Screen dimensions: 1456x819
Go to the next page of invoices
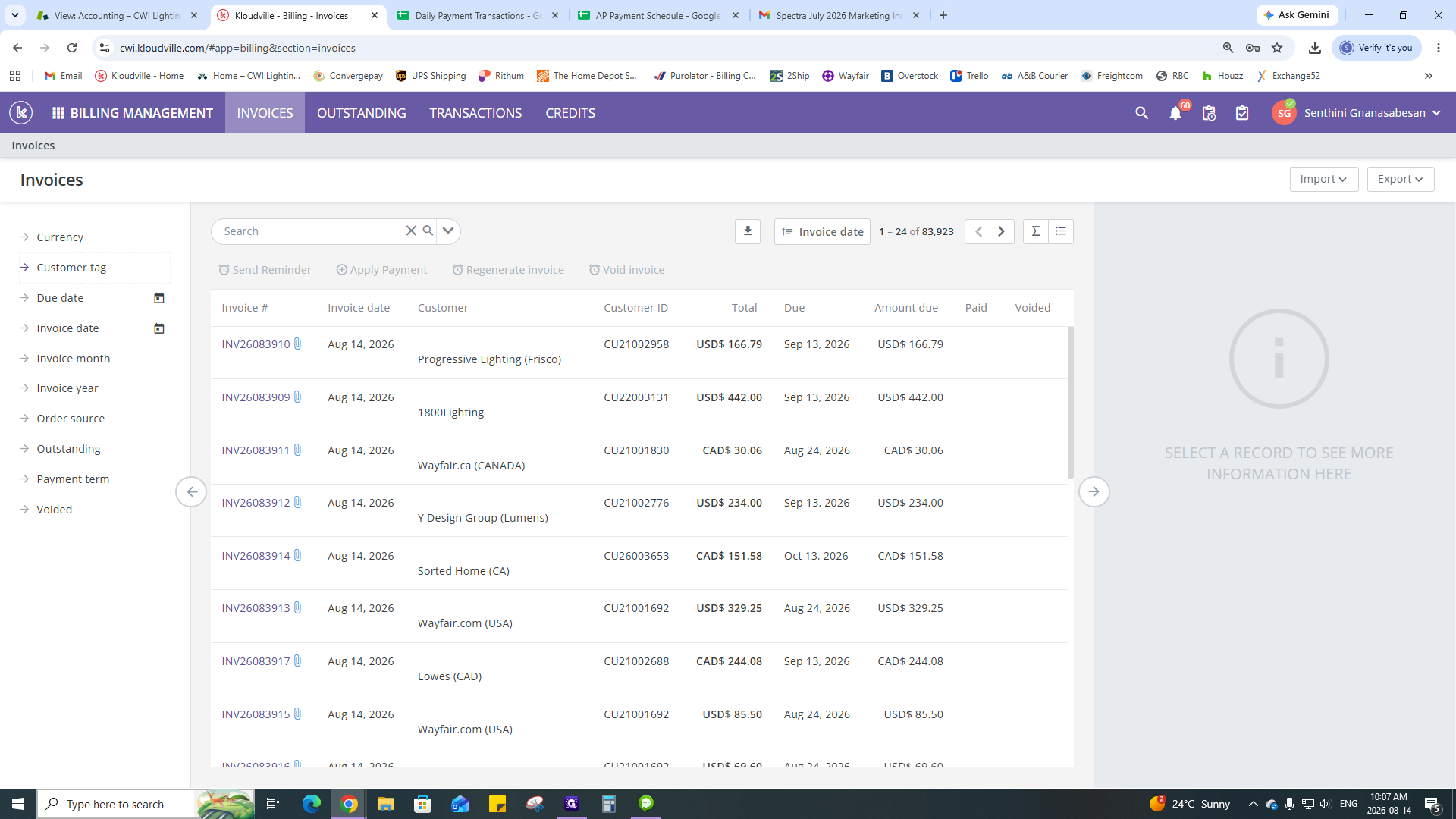[x=1001, y=231]
